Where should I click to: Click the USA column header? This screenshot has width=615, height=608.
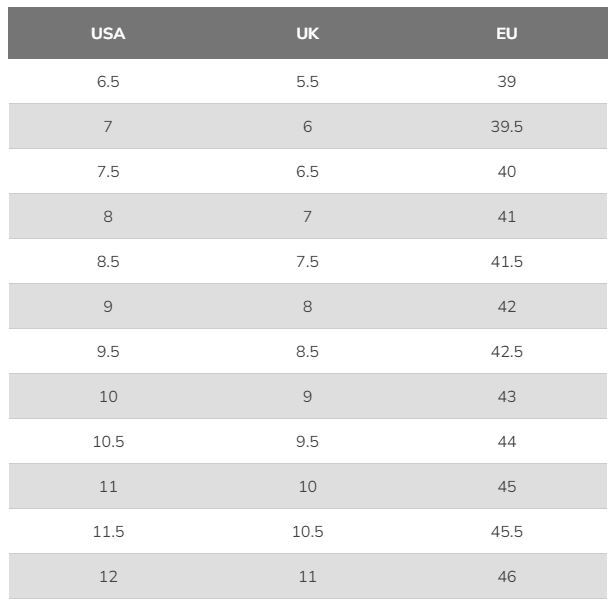(x=108, y=34)
